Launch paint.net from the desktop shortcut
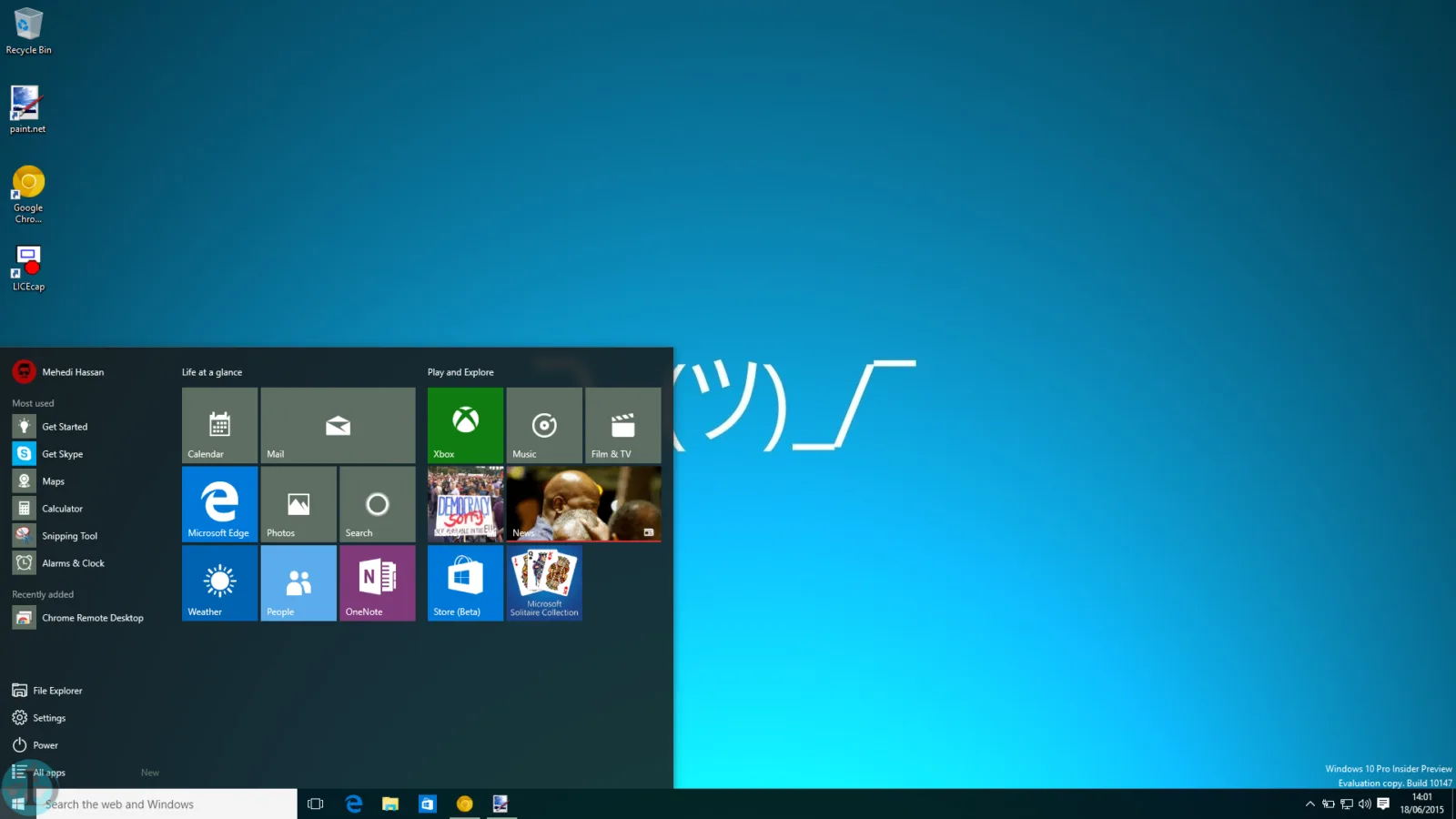 click(27, 109)
